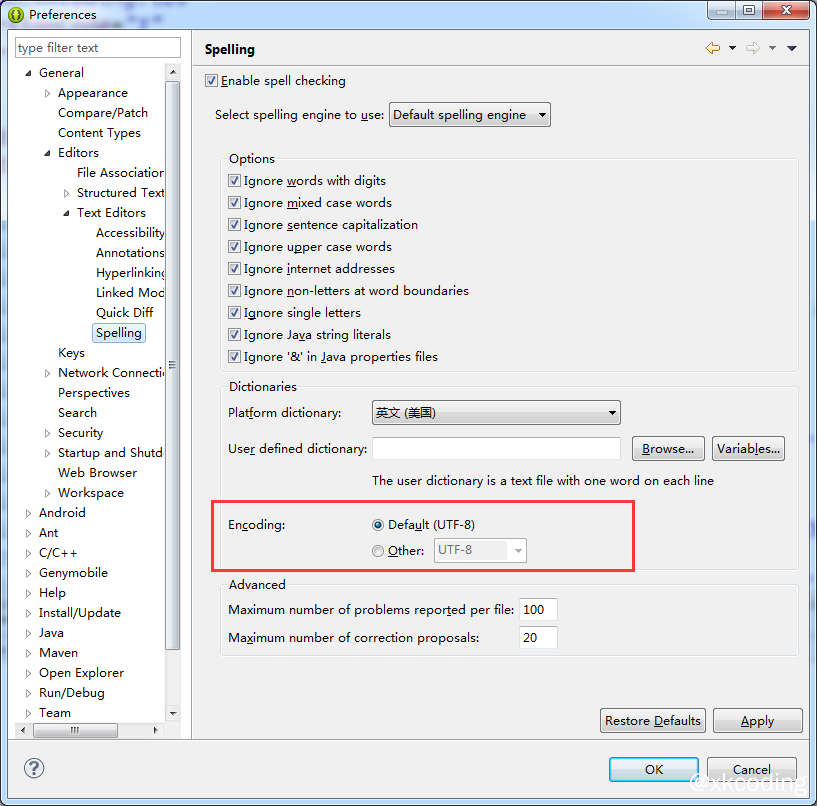The height and width of the screenshot is (806, 817).
Task: Click the back navigation arrow icon
Action: coord(712,48)
